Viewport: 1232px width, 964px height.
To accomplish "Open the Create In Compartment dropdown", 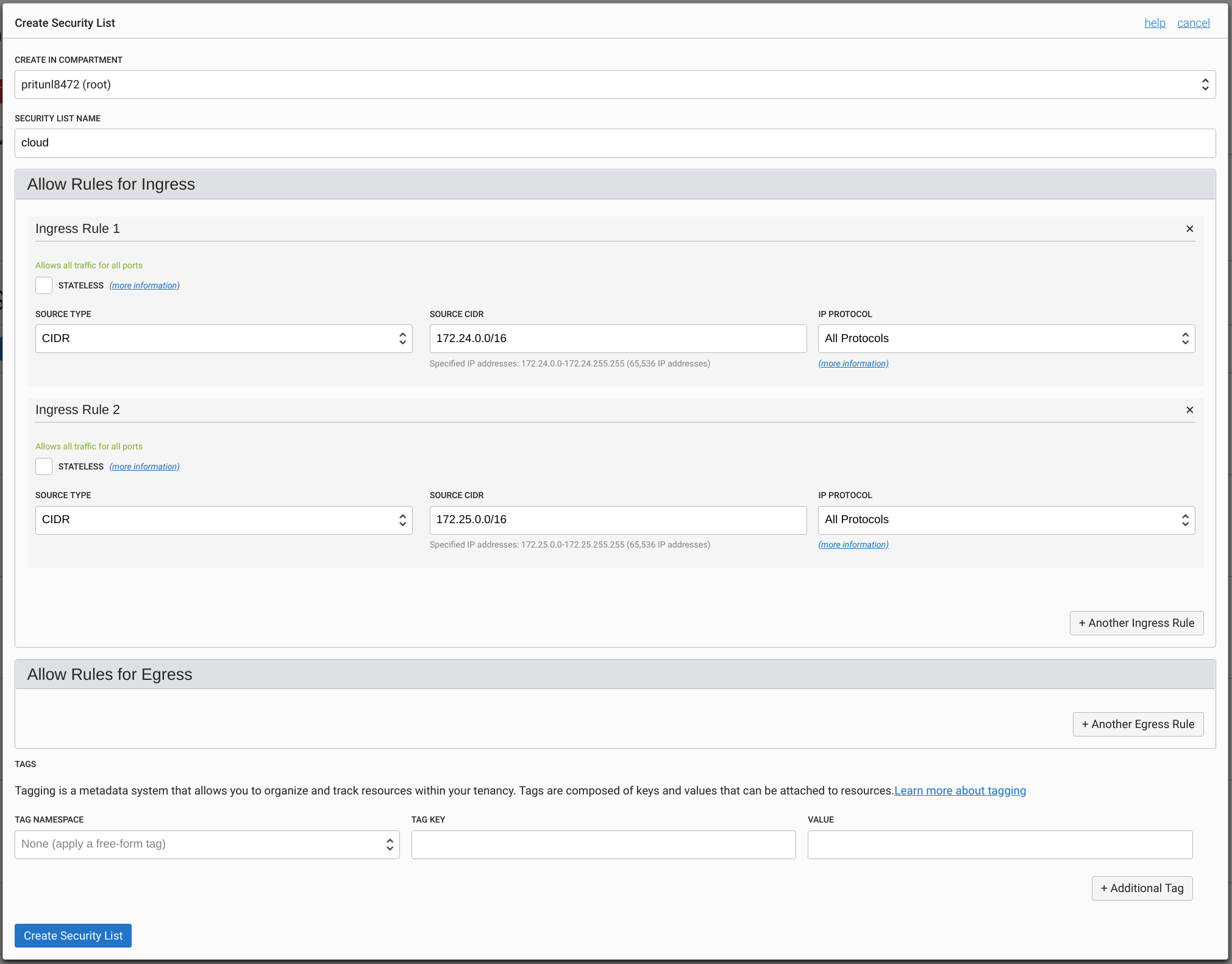I will pos(615,85).
